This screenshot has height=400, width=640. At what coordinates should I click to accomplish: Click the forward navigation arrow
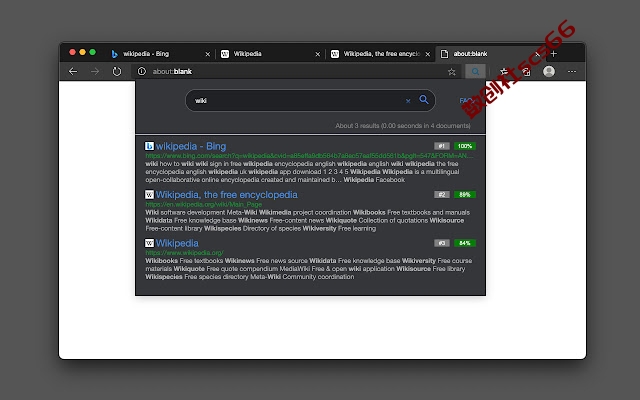tap(95, 71)
